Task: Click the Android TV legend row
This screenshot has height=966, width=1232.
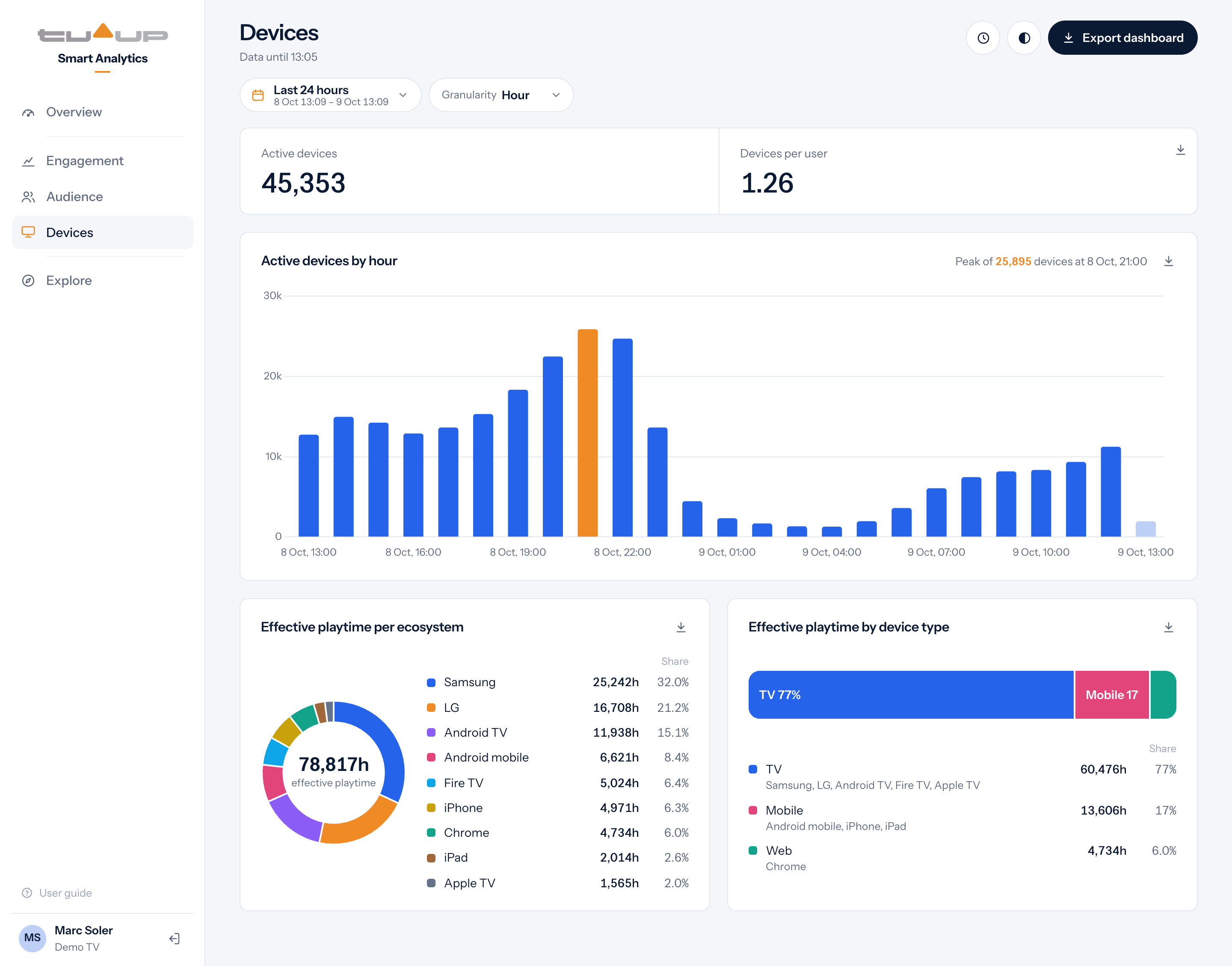Action: coord(557,732)
